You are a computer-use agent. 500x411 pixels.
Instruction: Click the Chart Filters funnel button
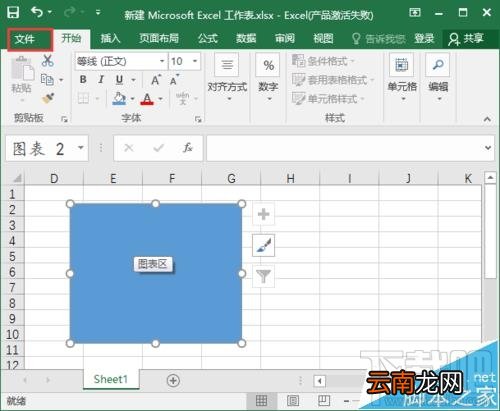[x=264, y=276]
